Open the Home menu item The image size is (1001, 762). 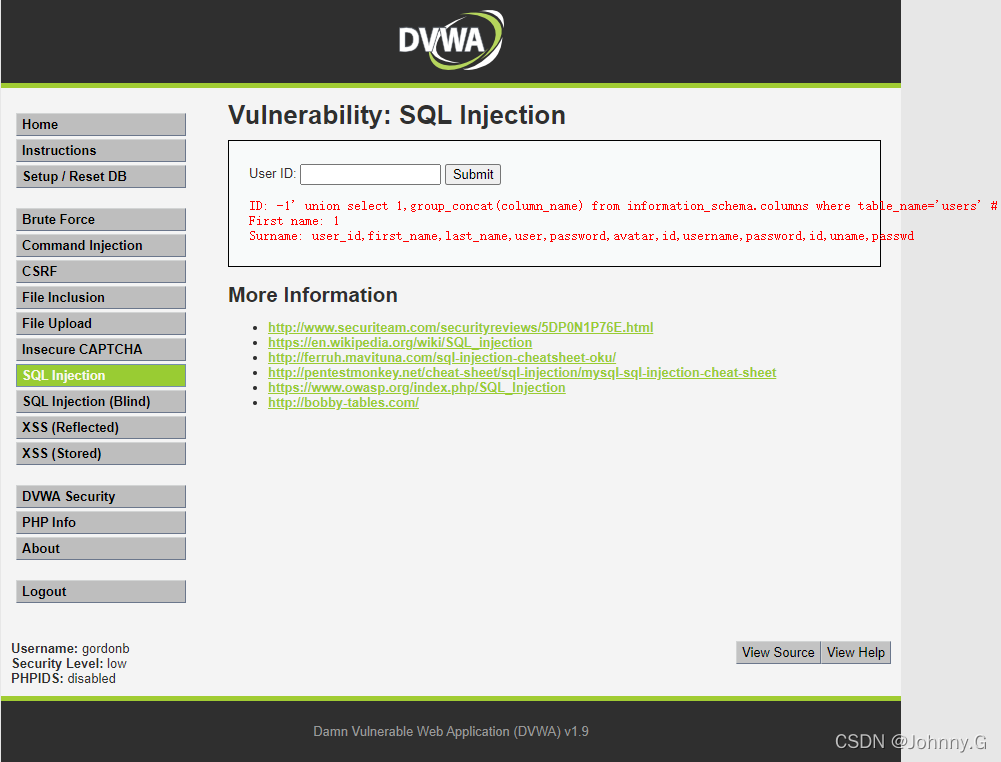point(101,124)
